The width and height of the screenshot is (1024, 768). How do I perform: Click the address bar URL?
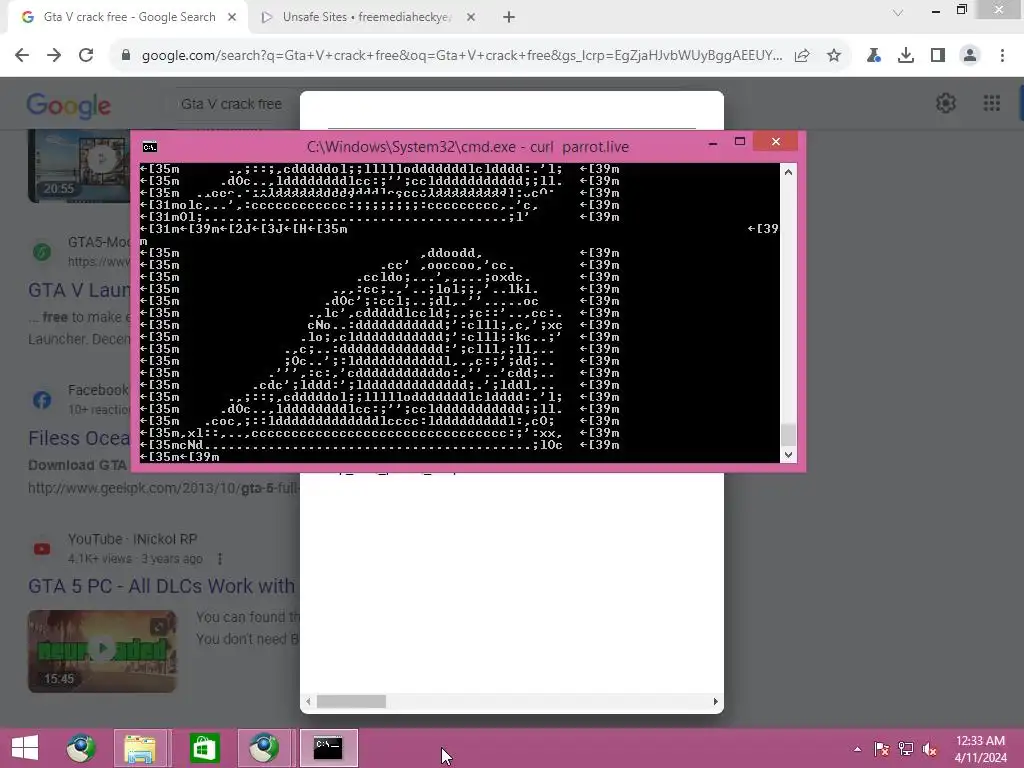462,56
